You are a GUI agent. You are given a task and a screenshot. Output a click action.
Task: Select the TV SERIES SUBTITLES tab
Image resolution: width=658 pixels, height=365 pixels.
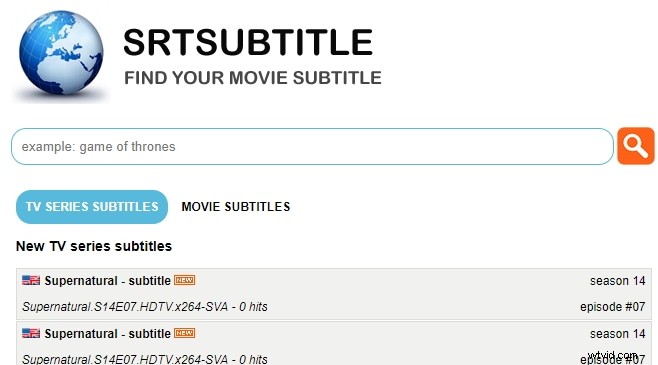click(x=92, y=207)
